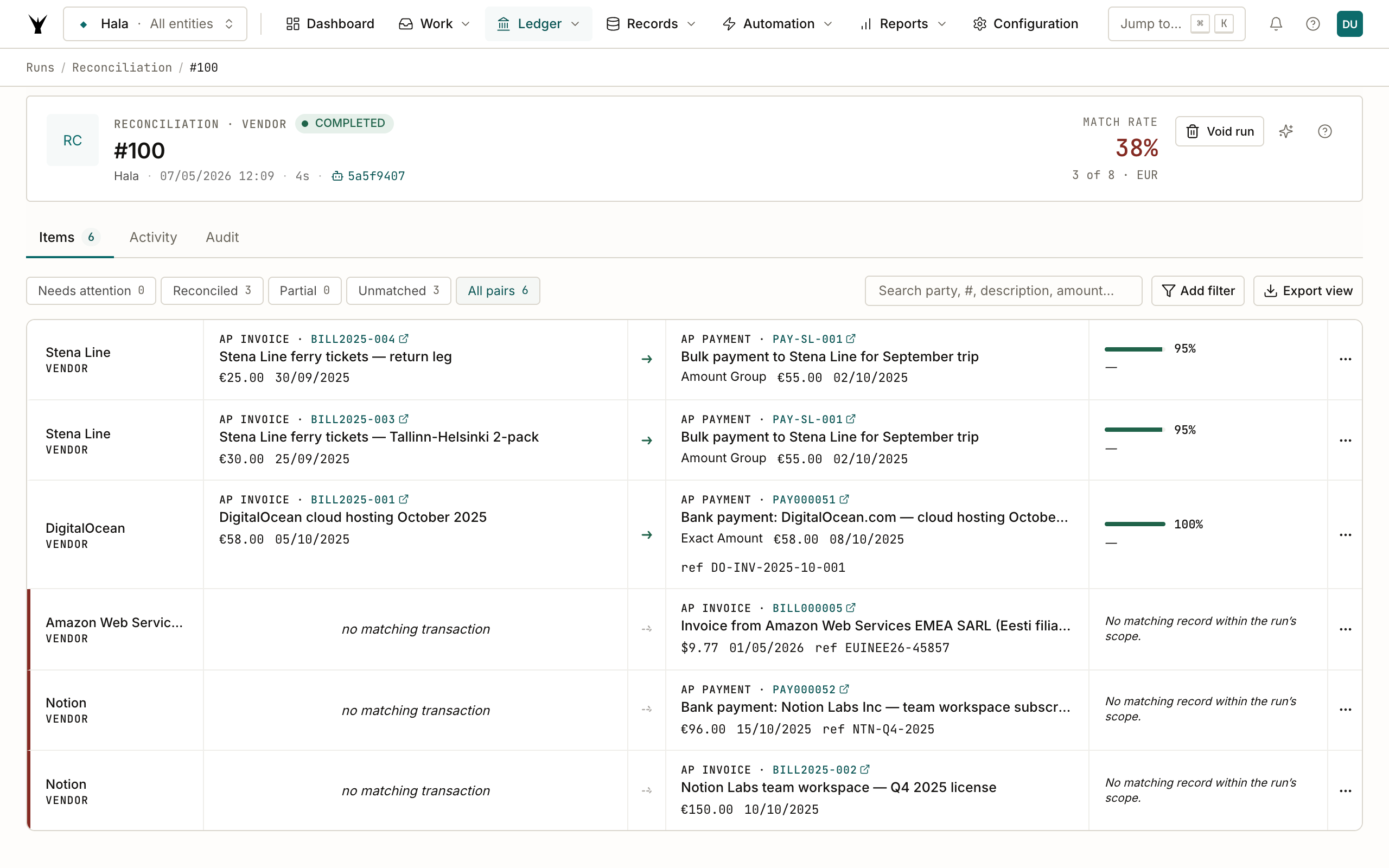Open more actions for DigitalOcean row
The image size is (1389, 868).
(1346, 535)
